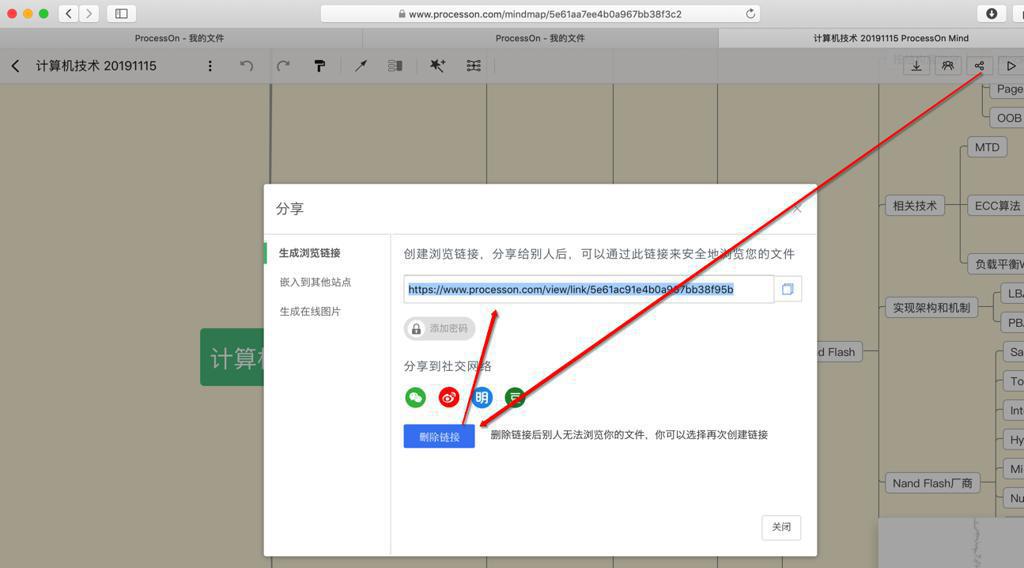
Task: Reload page with refresh icon
Action: [750, 14]
